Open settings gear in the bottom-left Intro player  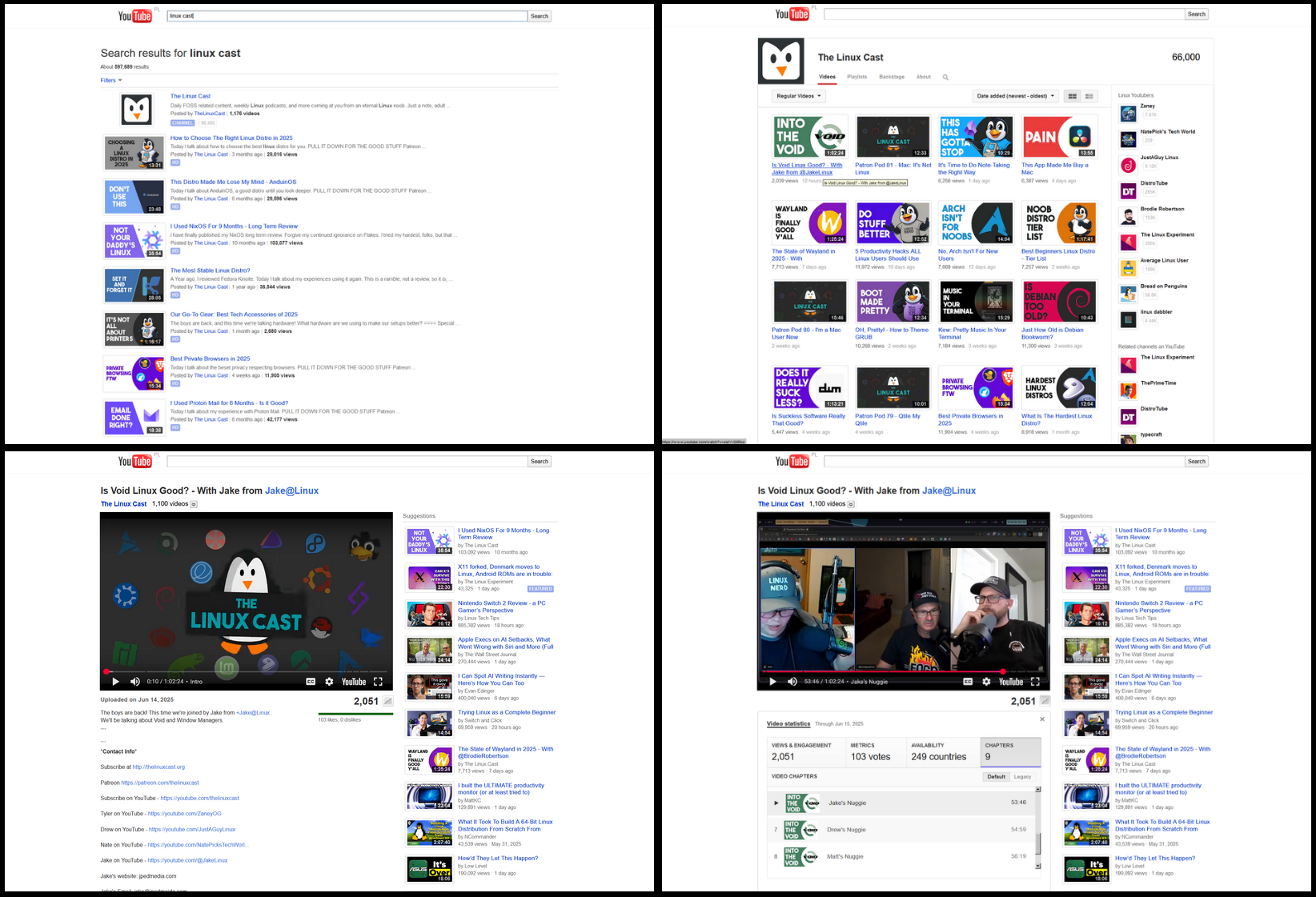tap(329, 682)
